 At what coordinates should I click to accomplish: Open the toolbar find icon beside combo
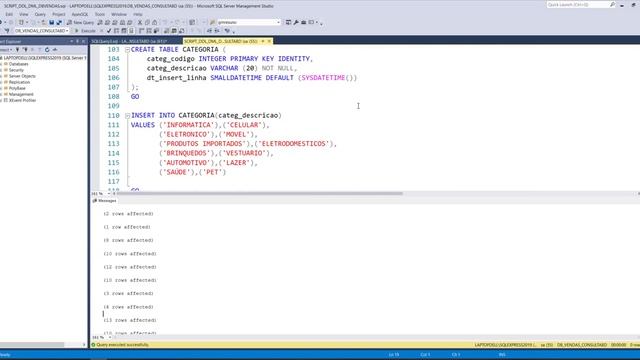coord(212,22)
